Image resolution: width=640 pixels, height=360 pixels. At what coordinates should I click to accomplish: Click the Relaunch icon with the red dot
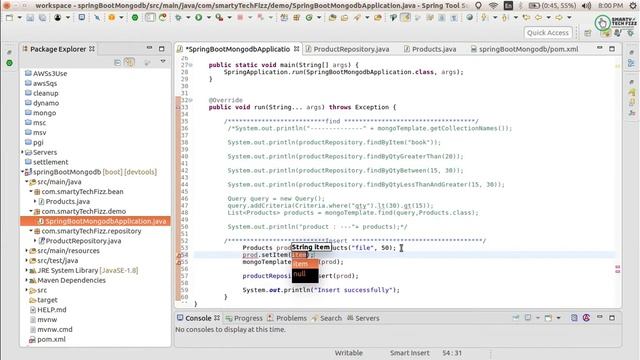coord(163,18)
